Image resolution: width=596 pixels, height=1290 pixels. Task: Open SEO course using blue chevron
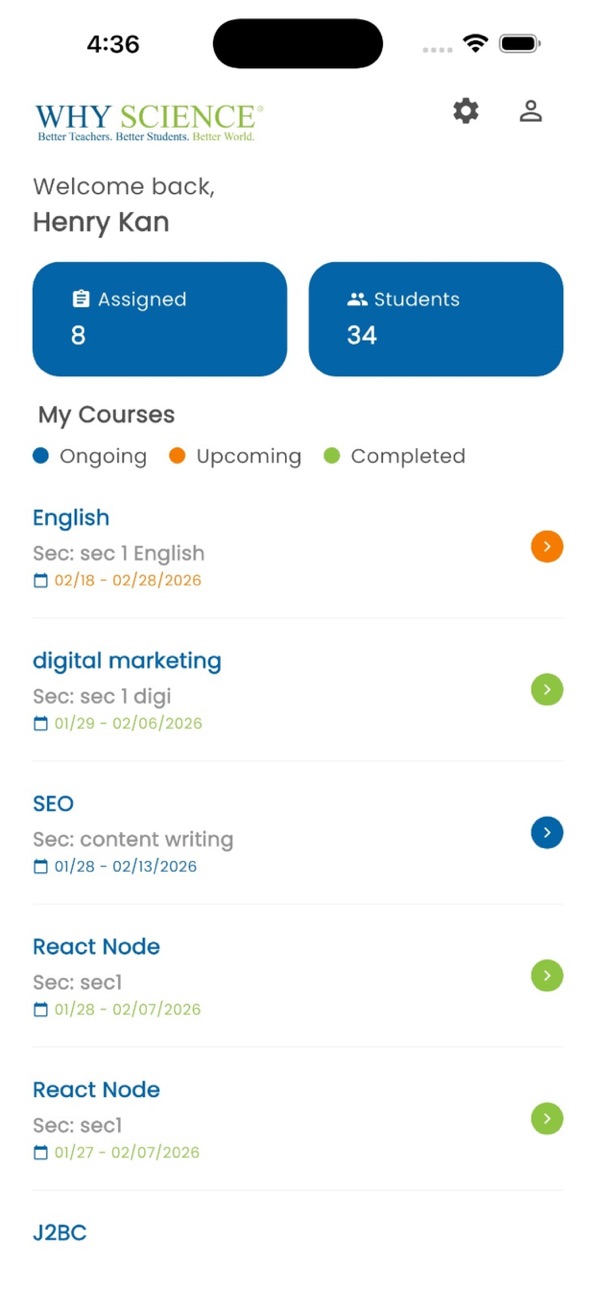coord(547,833)
